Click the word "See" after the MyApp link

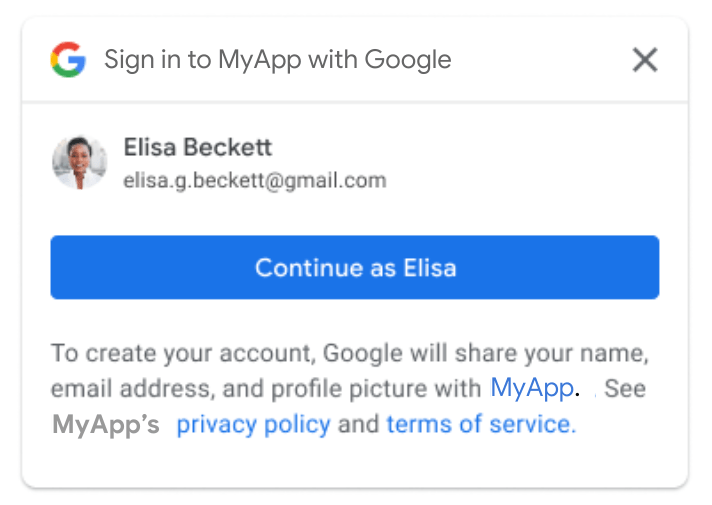(x=625, y=388)
